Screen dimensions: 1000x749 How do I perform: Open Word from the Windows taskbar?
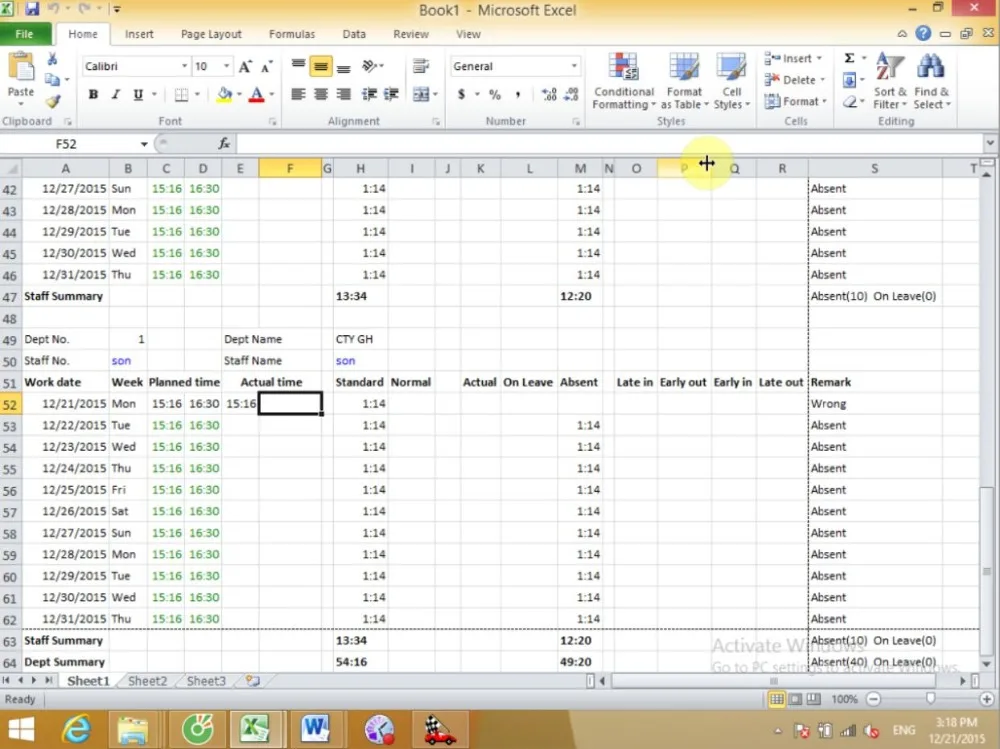[x=315, y=729]
